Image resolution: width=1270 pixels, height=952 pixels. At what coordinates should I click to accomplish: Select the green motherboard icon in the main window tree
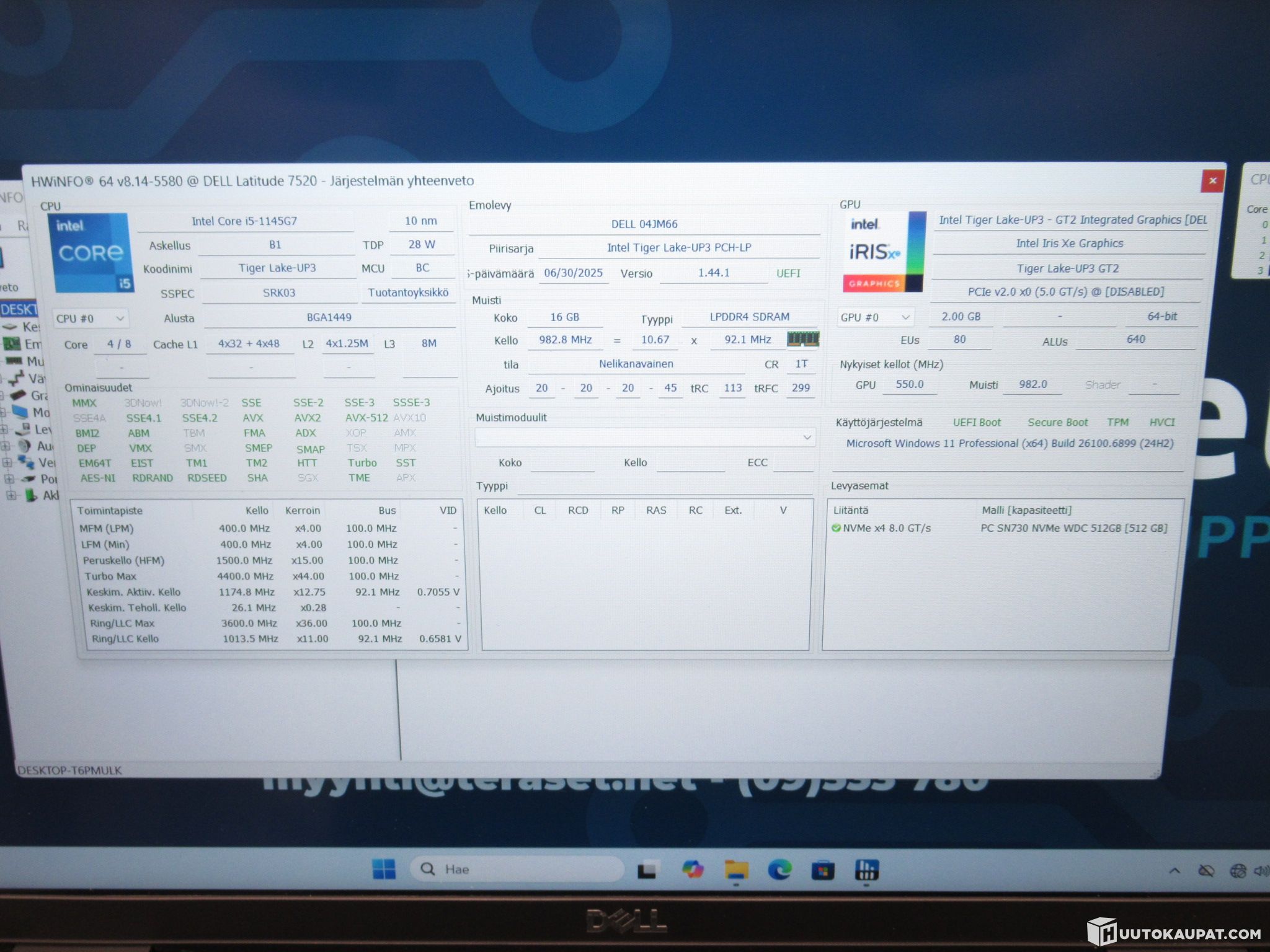[12, 344]
